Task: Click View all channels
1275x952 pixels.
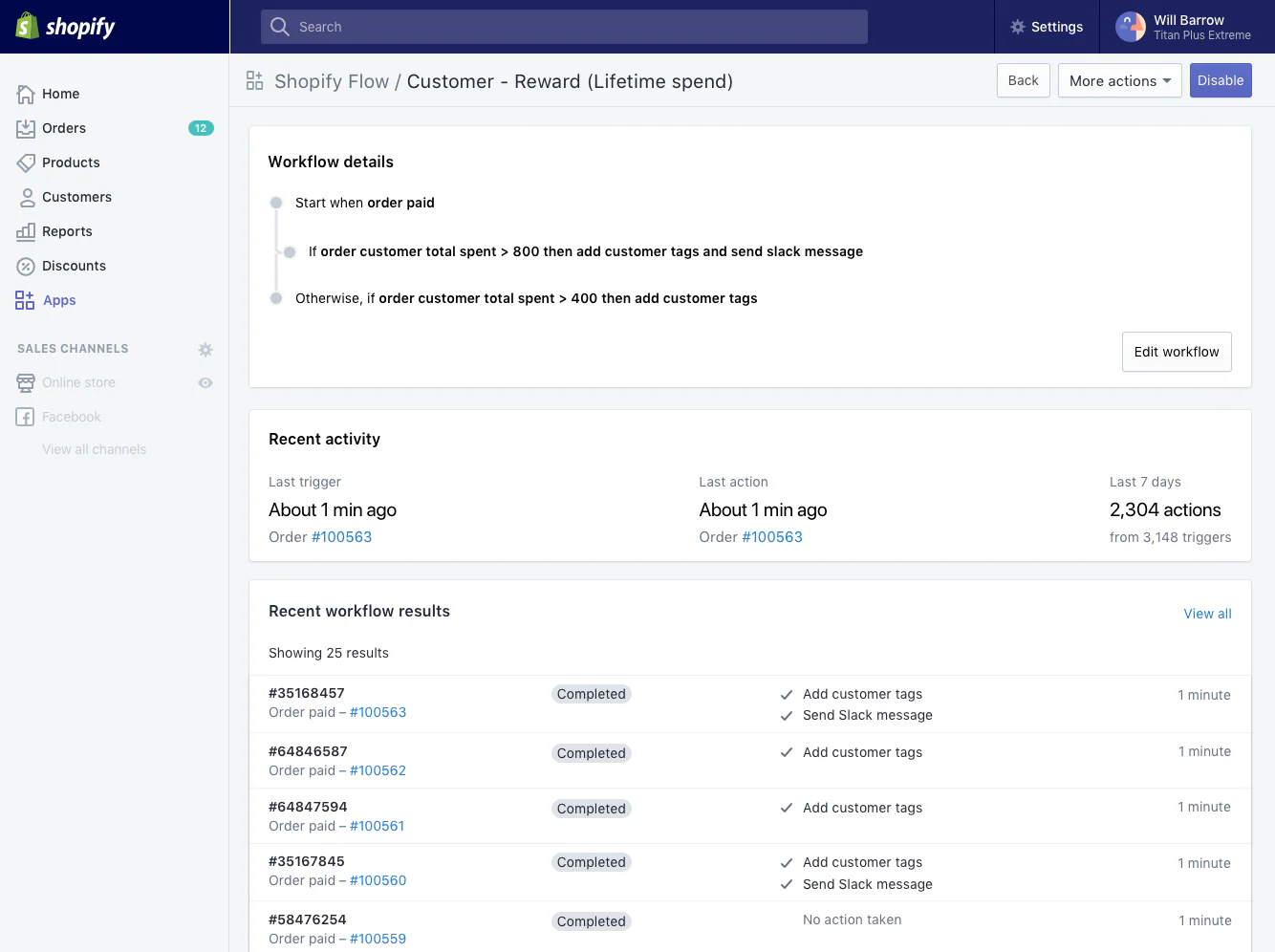Action: tap(95, 449)
